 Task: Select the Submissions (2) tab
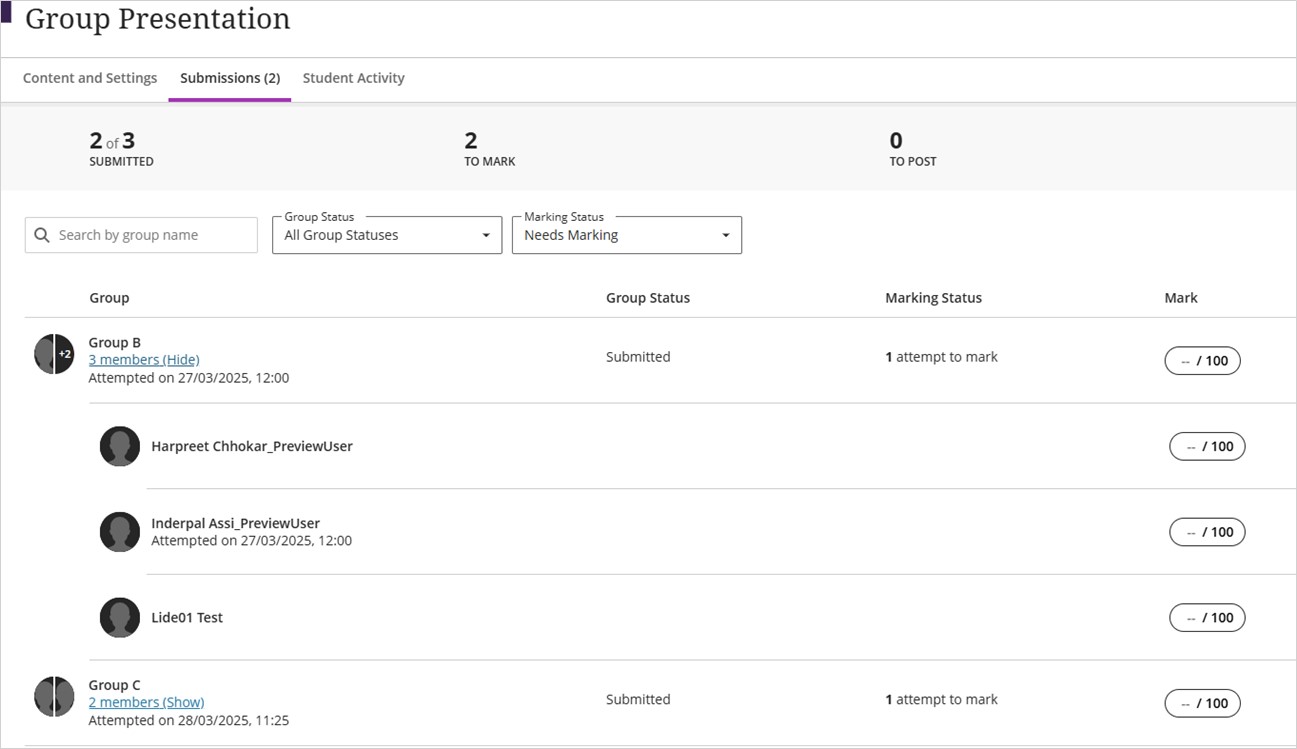tap(230, 78)
